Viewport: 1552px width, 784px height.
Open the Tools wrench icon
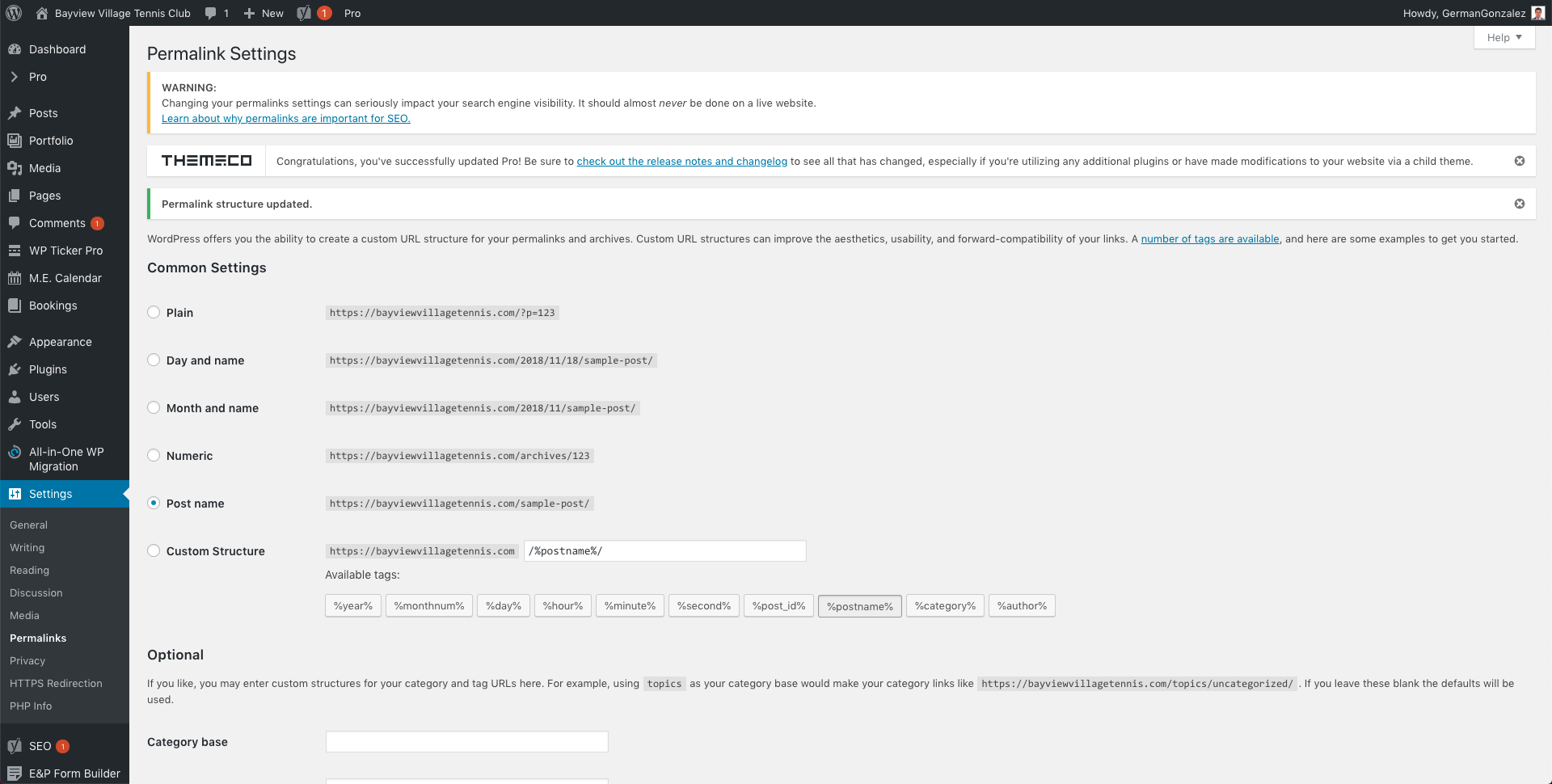(15, 424)
